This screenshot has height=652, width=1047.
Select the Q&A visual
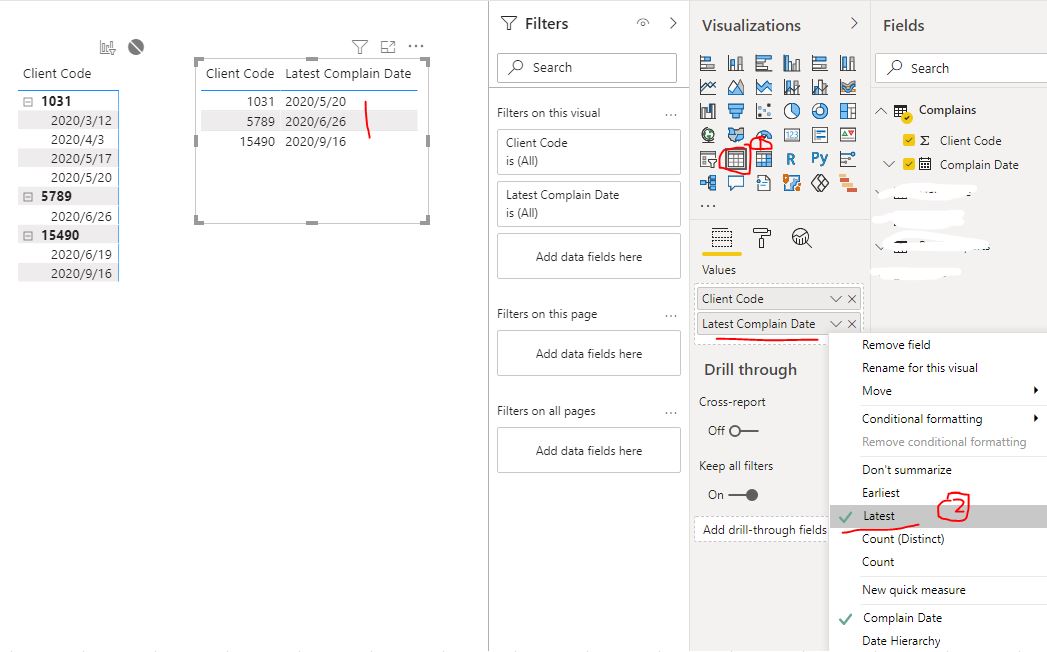736,182
